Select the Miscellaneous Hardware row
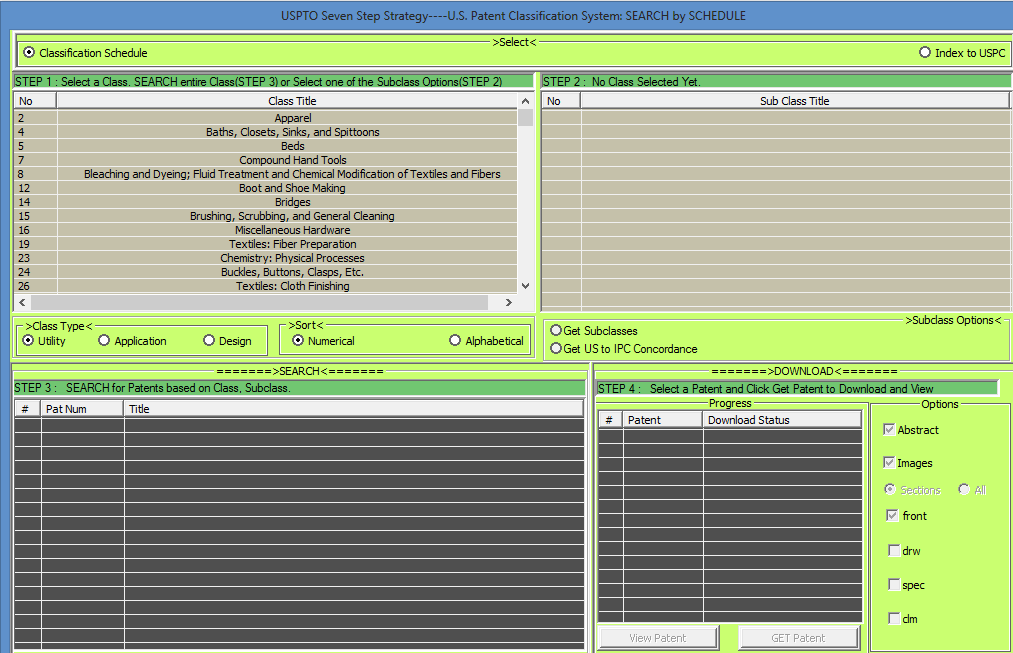Viewport: 1013px width, 653px height. [266, 230]
